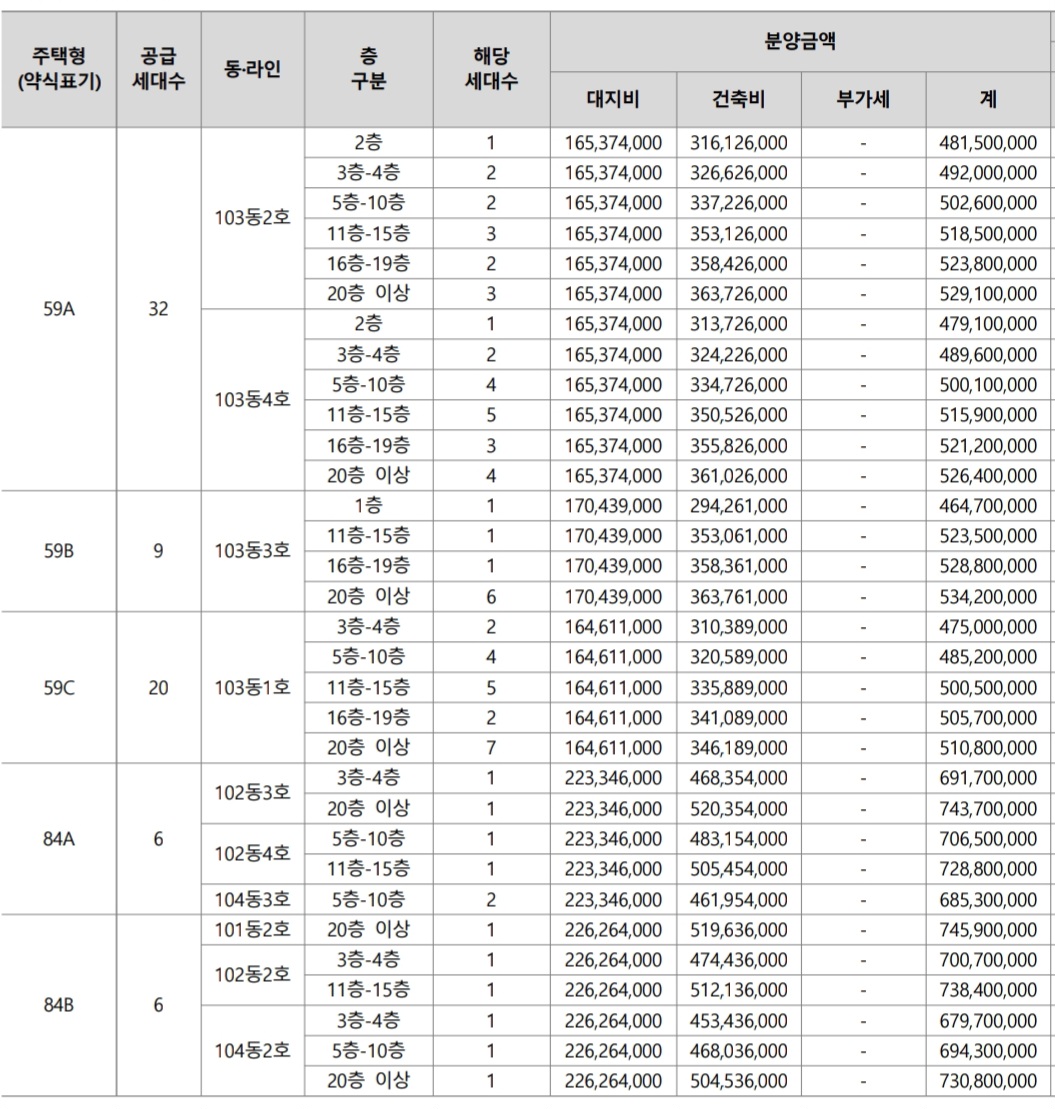Click building cost 294,261,000
The image size is (1055, 1109).
[739, 506]
